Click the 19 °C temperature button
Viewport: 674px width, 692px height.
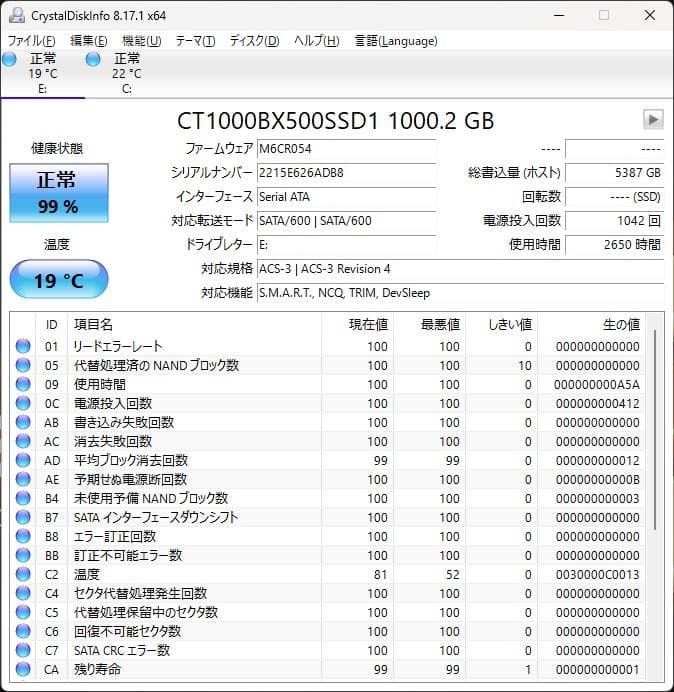pos(59,280)
